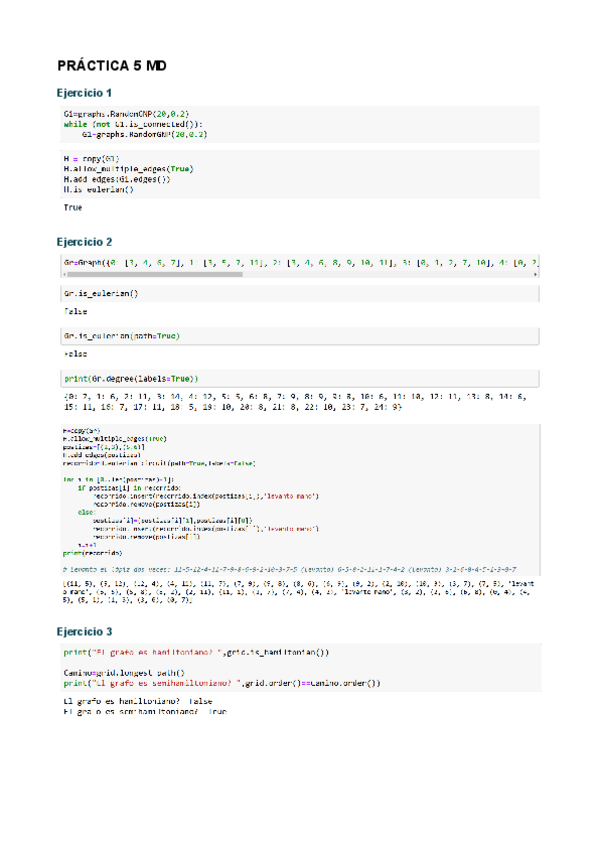This screenshot has width=600, height=848.
Task: Click the recorrido edge list output
Action: click(x=300, y=592)
